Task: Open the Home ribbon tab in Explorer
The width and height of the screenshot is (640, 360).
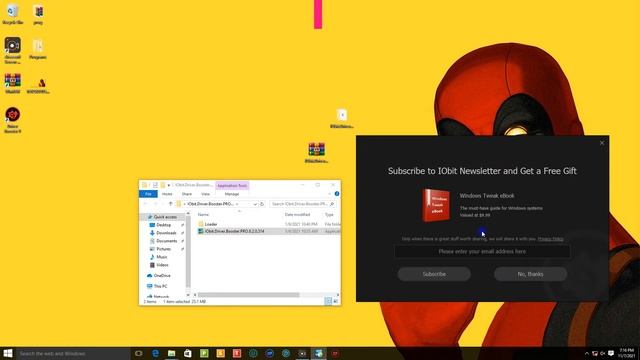Action: [x=167, y=194]
